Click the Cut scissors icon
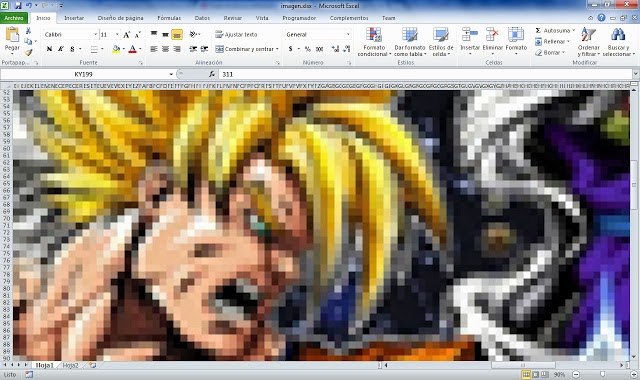The height and width of the screenshot is (380, 640). 28,31
